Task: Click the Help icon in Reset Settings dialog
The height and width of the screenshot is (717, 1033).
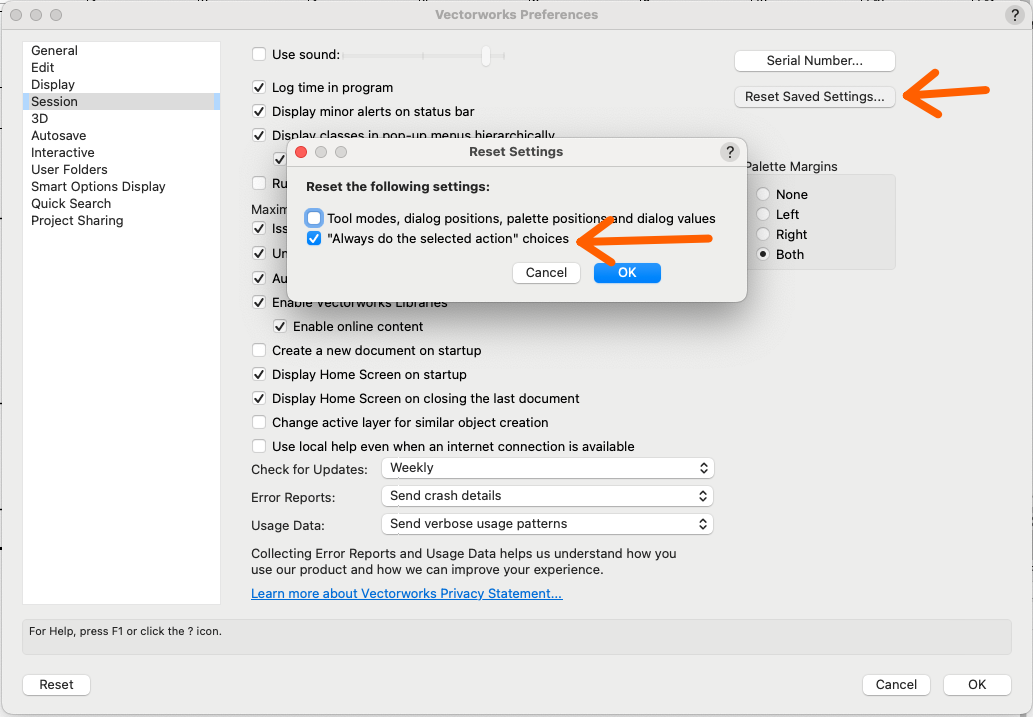Action: [x=730, y=152]
